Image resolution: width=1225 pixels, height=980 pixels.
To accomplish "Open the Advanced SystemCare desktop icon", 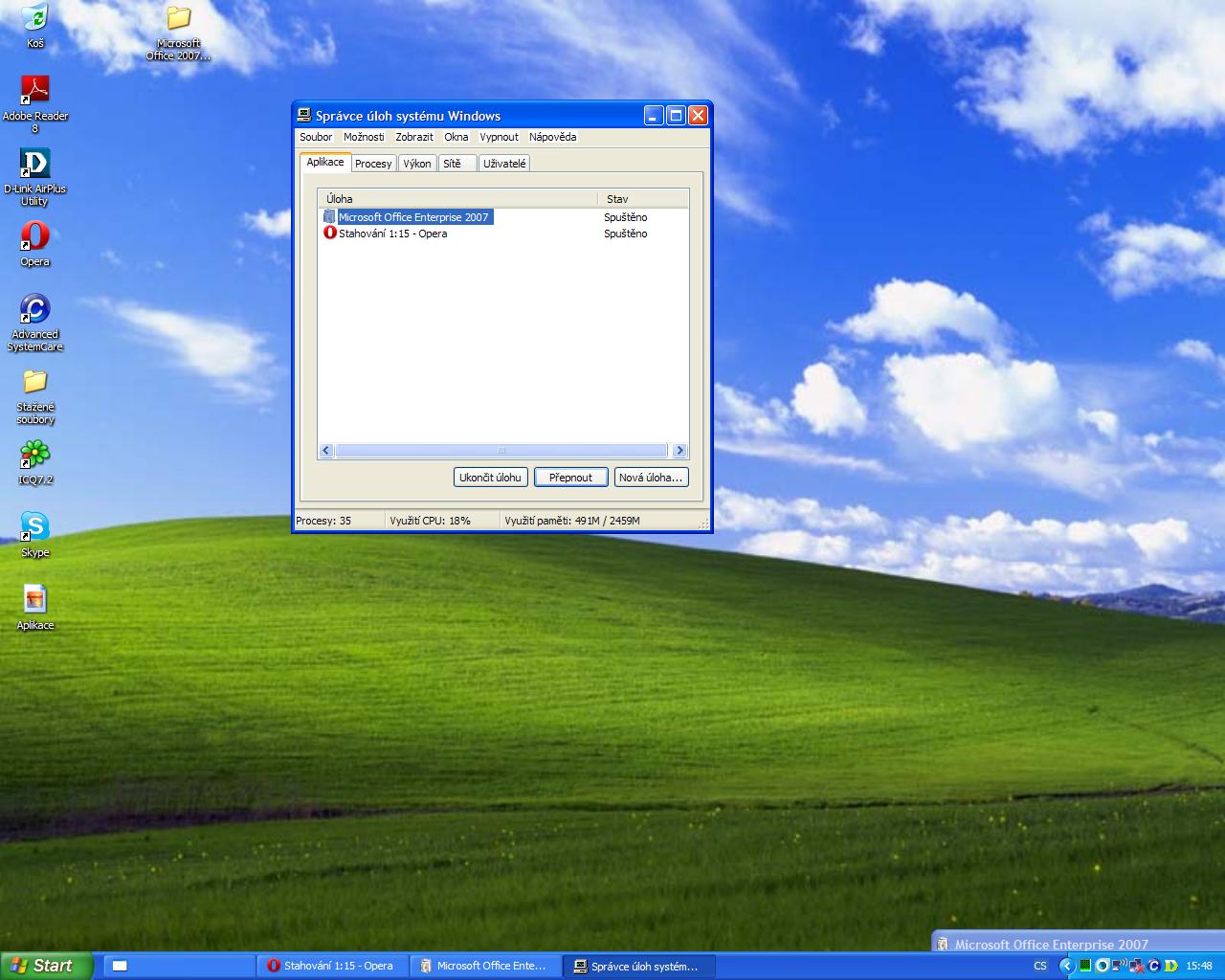I will point(34,309).
